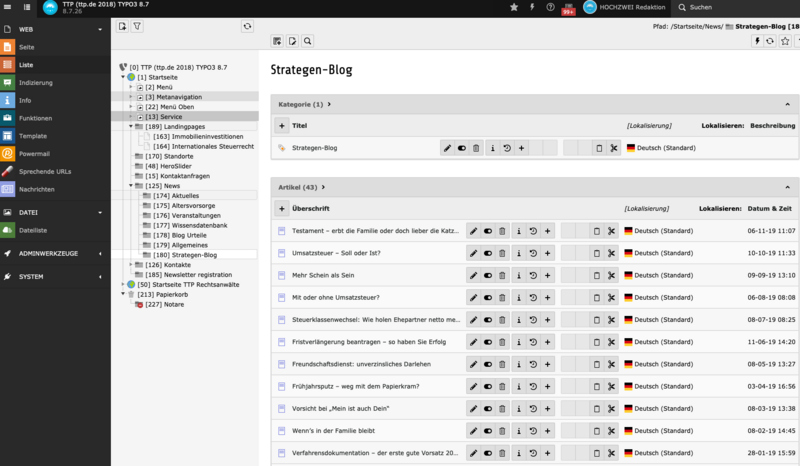Collapse the Artikel (43) table section
The width and height of the screenshot is (800, 466).
786,187
